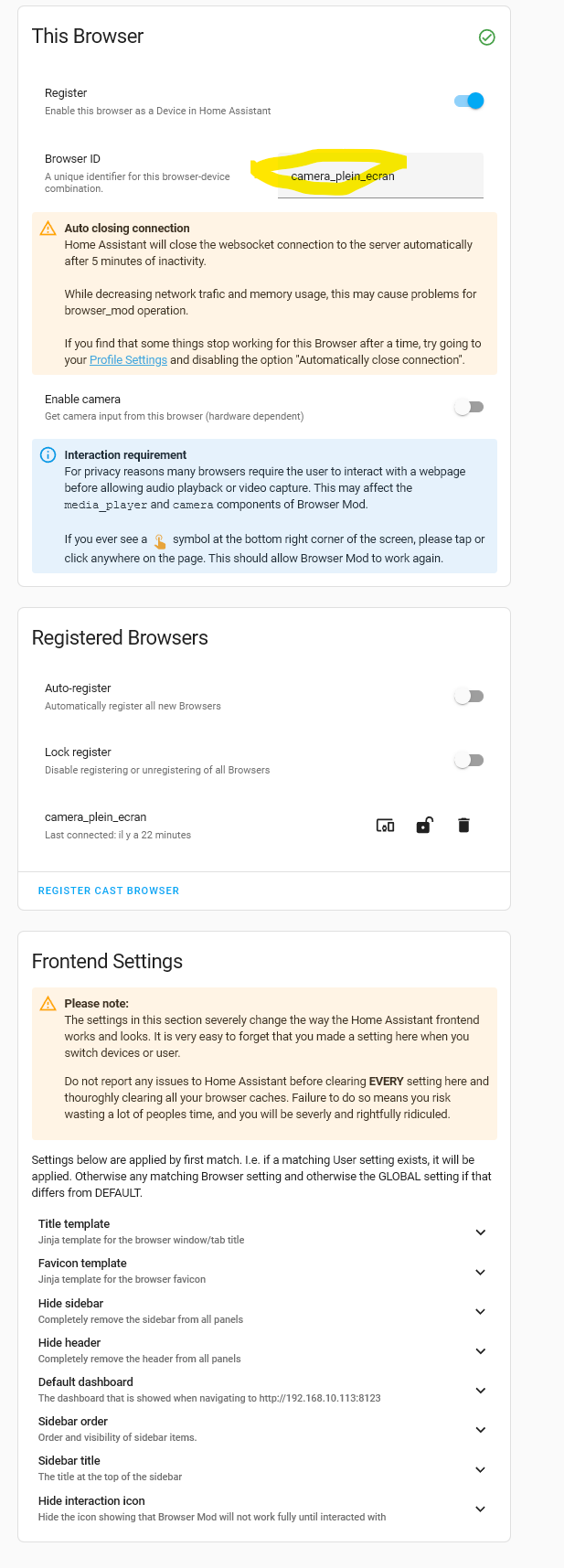Expand the Hide sidebar setting

click(481, 1311)
